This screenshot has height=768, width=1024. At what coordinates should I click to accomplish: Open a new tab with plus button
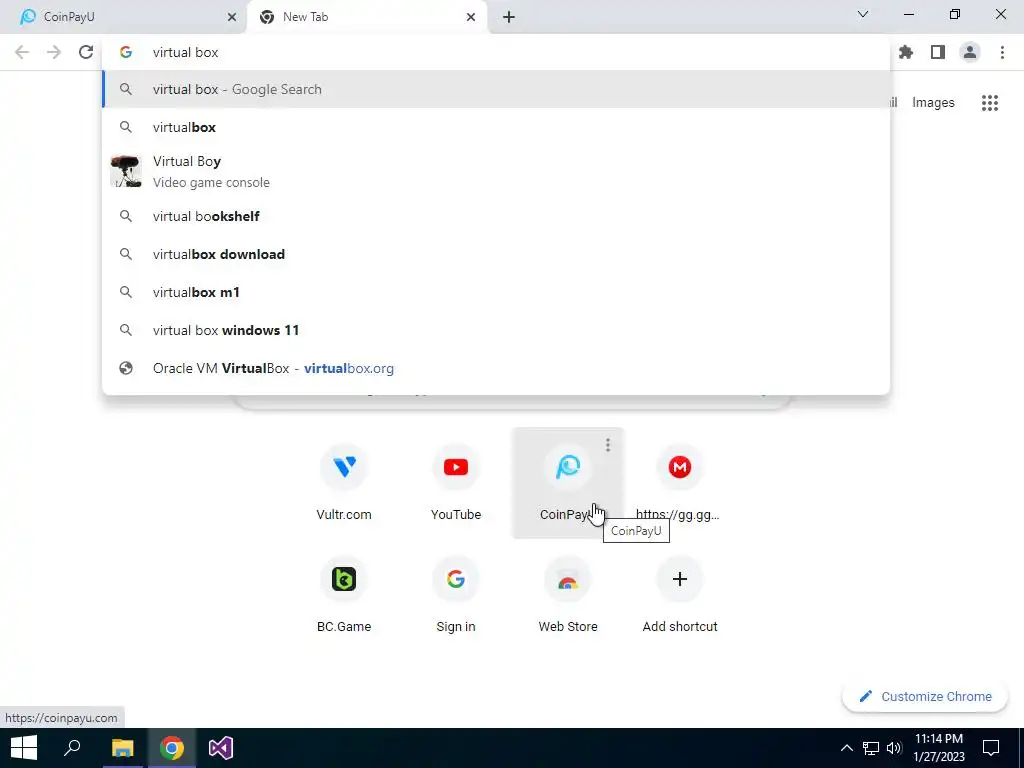tap(509, 17)
